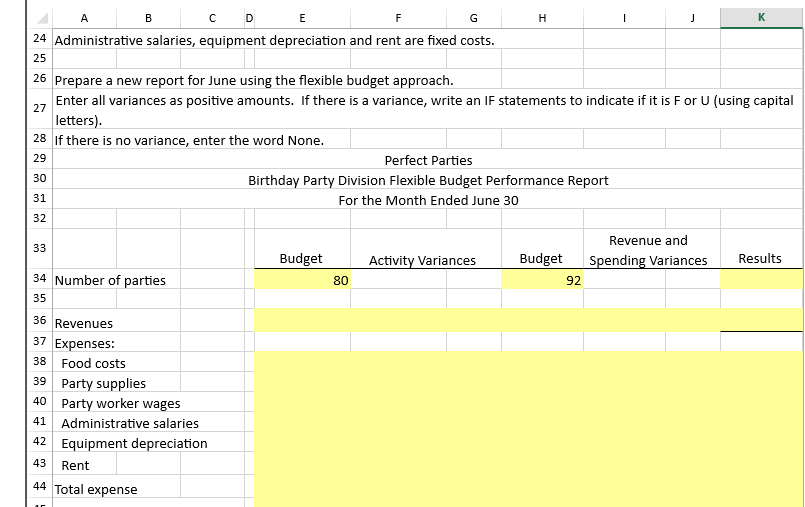Click yellow Rent cell in column H

[x=542, y=463]
